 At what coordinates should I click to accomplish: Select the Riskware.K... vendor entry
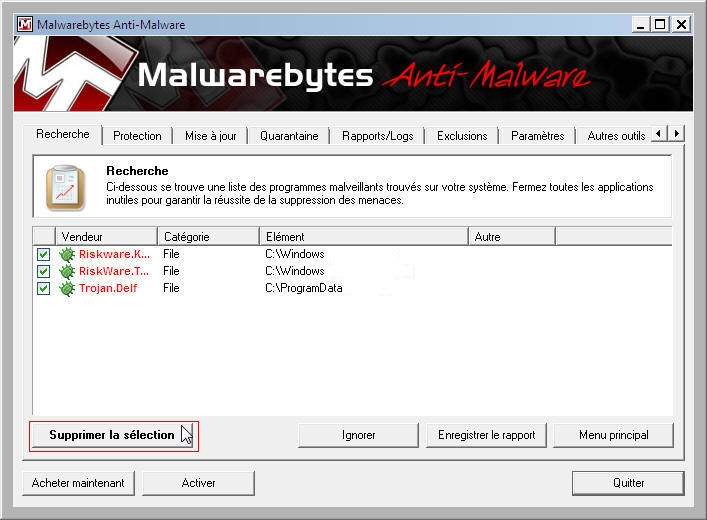pos(114,254)
